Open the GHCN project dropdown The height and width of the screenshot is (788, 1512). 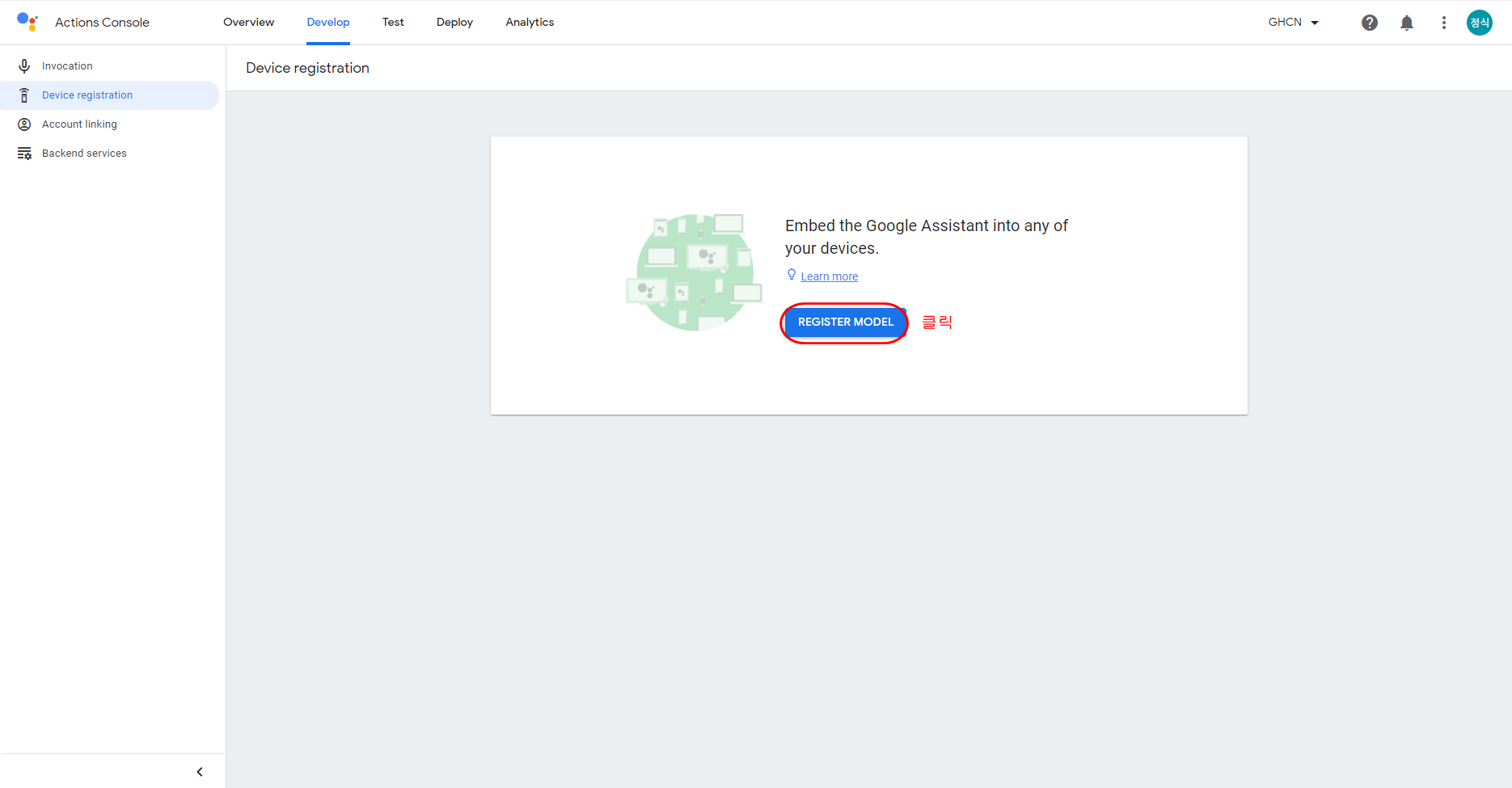tap(1294, 23)
